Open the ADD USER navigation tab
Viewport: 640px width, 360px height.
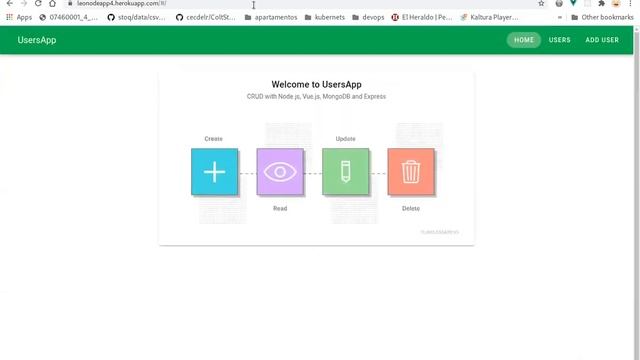coord(602,40)
